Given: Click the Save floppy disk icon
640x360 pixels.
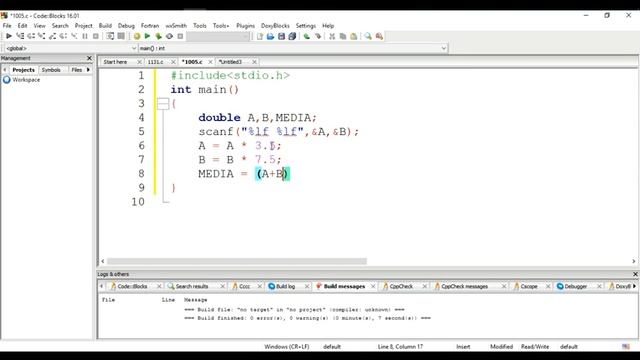Looking at the screenshot, I should pyautogui.click(x=281, y=36).
